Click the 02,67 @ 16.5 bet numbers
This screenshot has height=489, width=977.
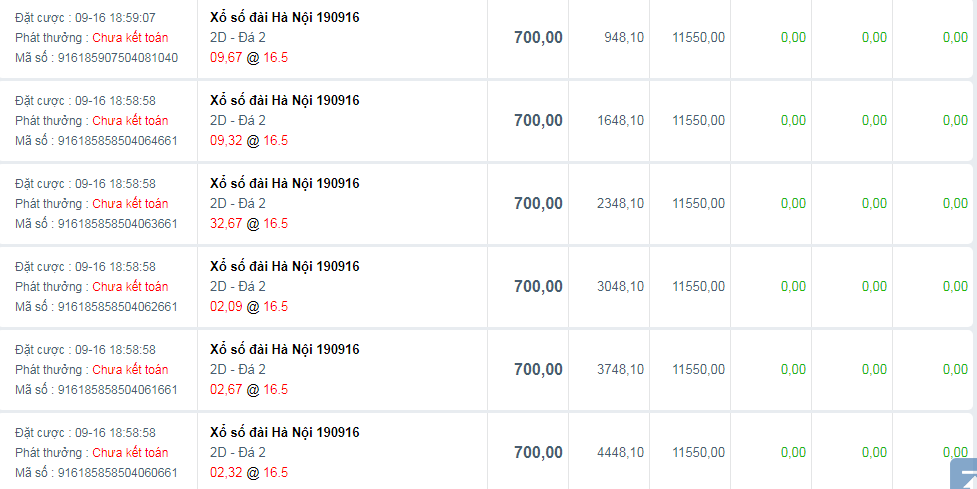click(x=249, y=389)
